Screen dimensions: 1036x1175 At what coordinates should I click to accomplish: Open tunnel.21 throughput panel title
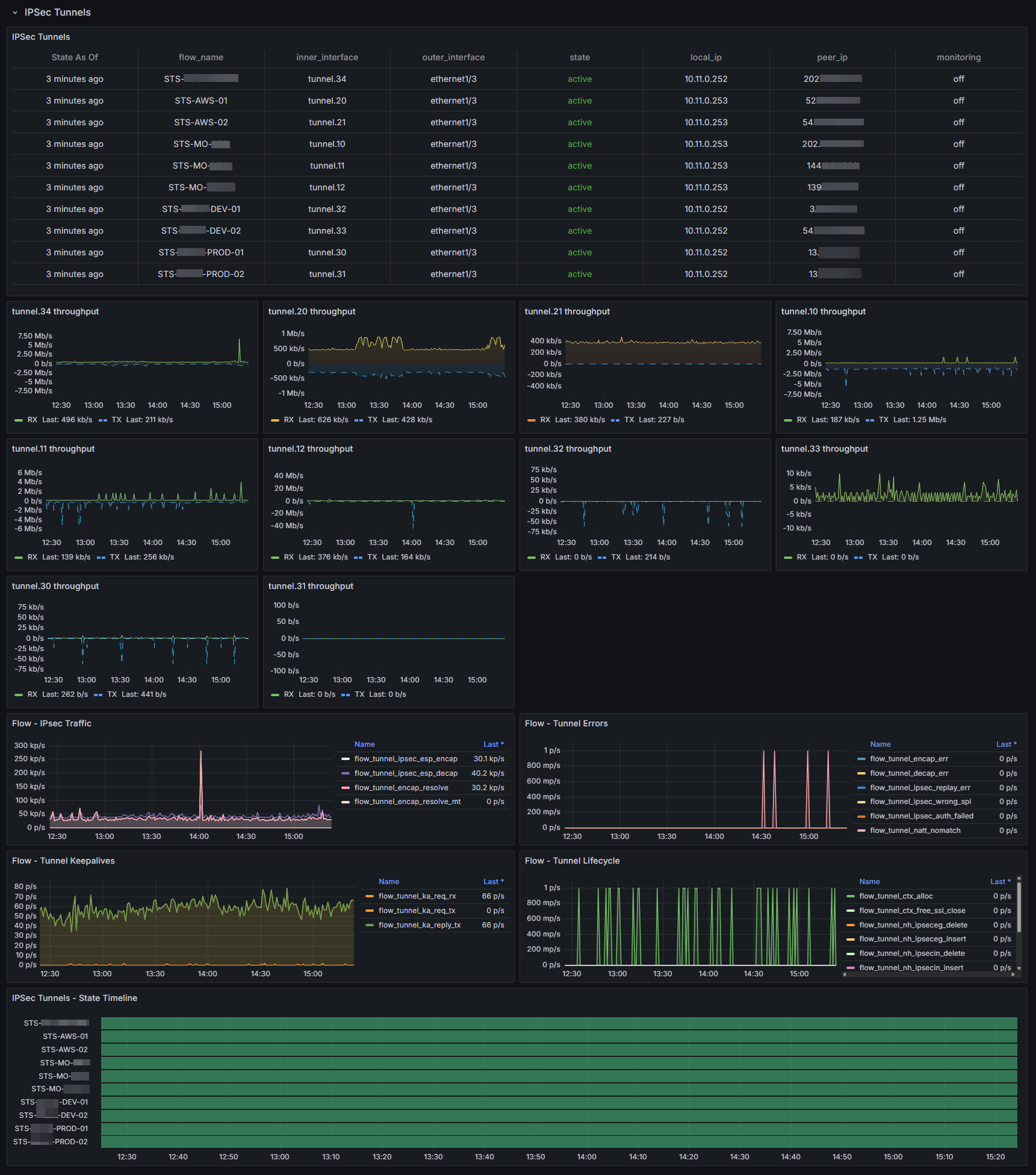click(x=567, y=311)
